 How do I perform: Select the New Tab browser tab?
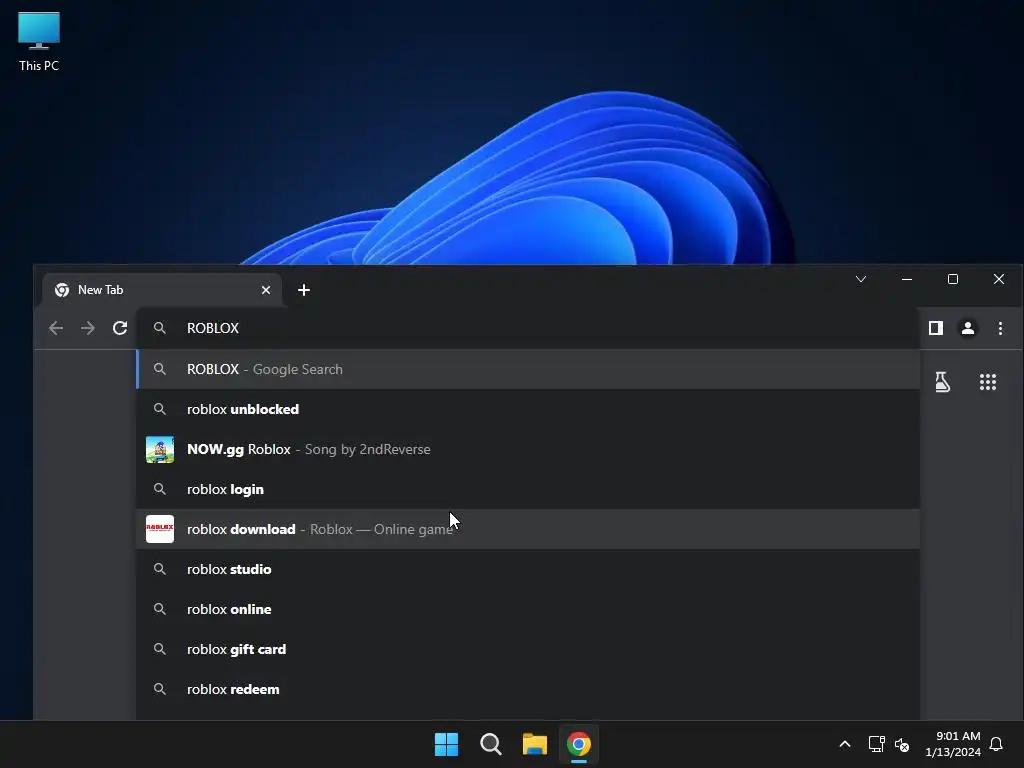(162, 290)
